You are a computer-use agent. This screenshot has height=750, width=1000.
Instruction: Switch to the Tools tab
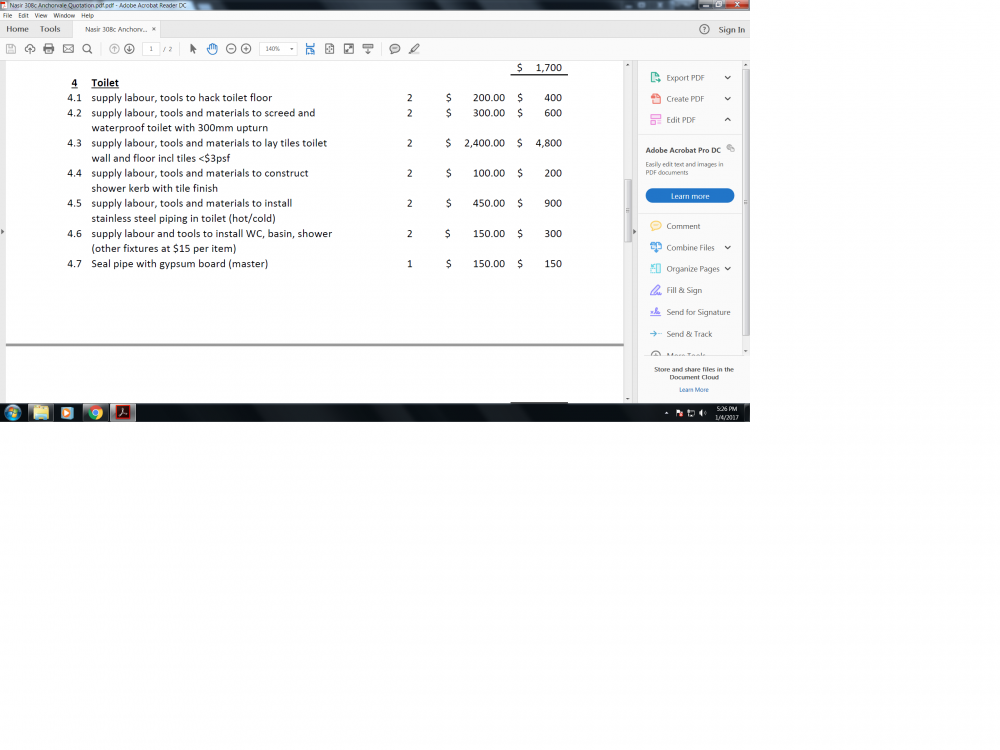50,29
